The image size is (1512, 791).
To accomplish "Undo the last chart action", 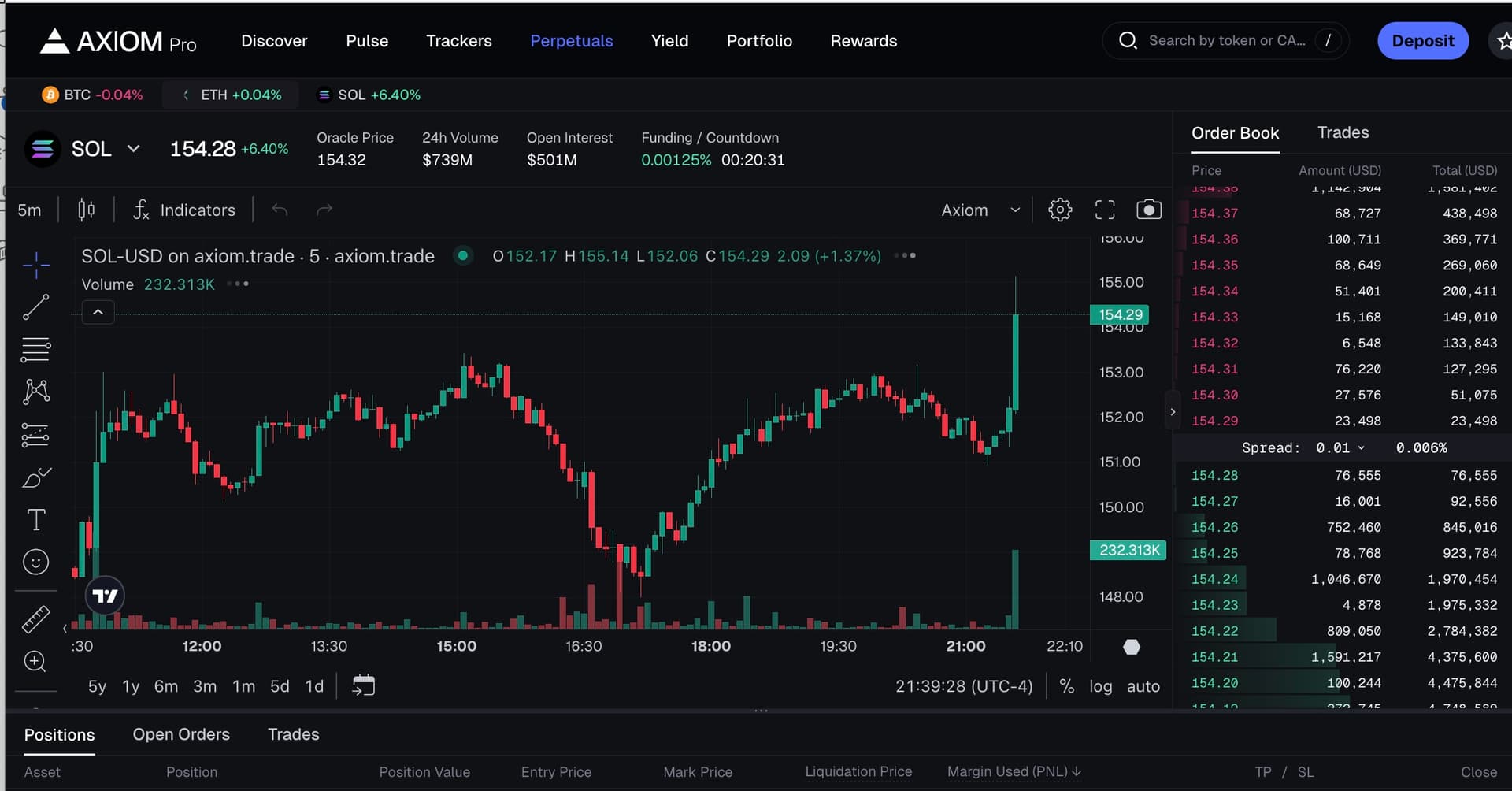I will 280,210.
